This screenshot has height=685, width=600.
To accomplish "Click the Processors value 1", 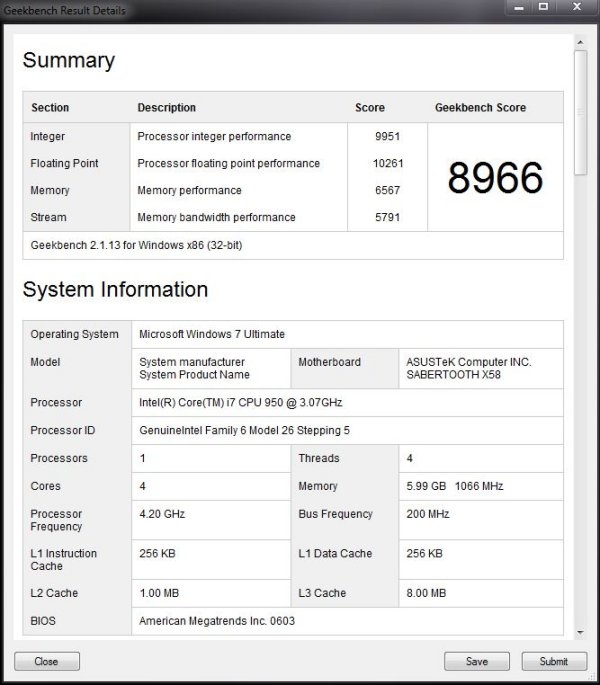I will (142, 458).
